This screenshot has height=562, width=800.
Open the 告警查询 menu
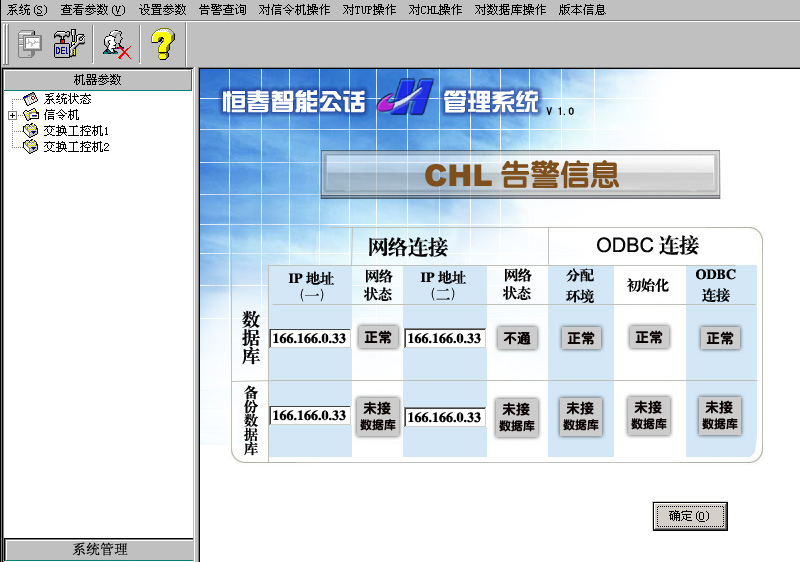(x=222, y=10)
